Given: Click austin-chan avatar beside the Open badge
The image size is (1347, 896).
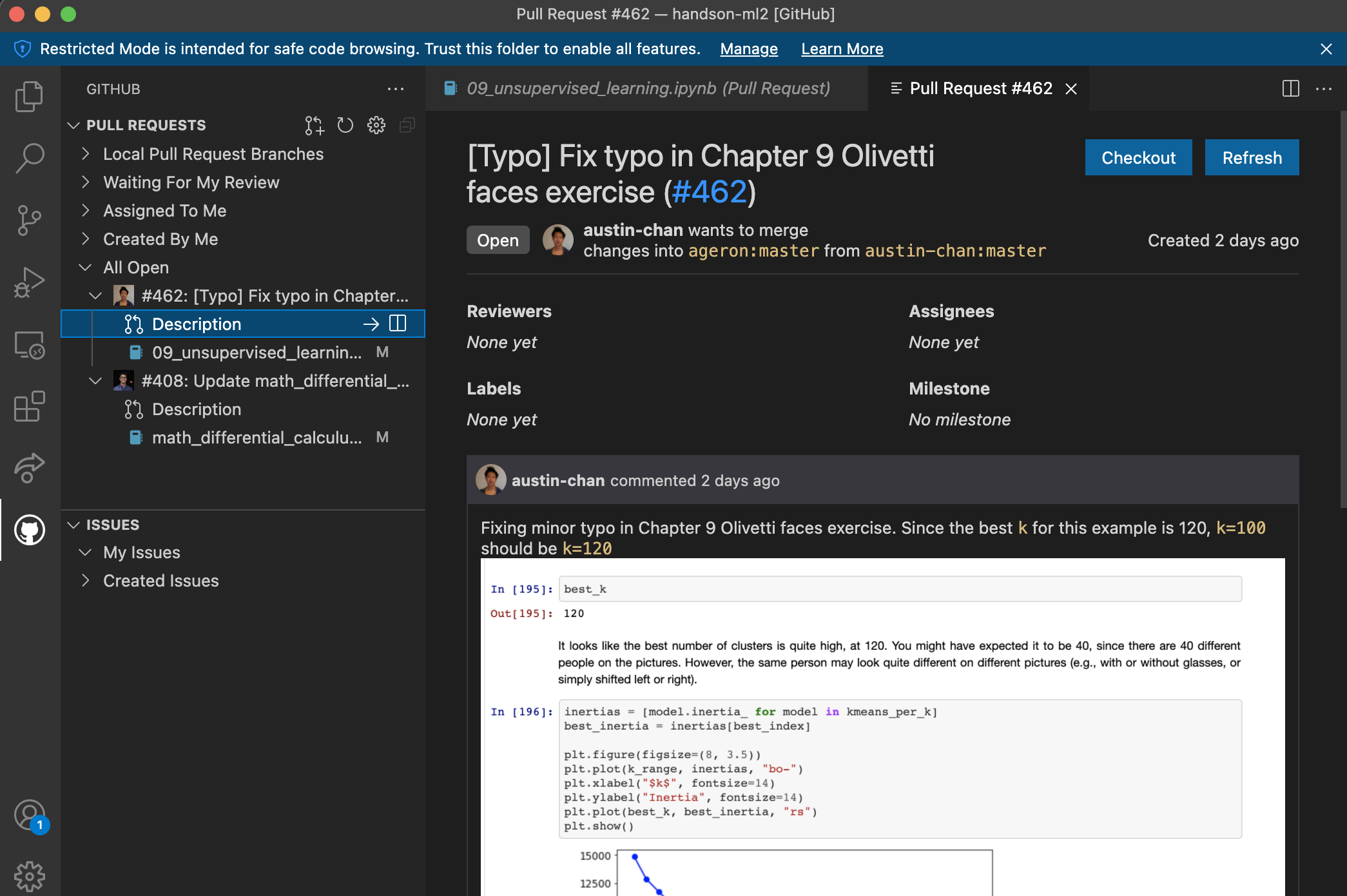Looking at the screenshot, I should coord(558,240).
